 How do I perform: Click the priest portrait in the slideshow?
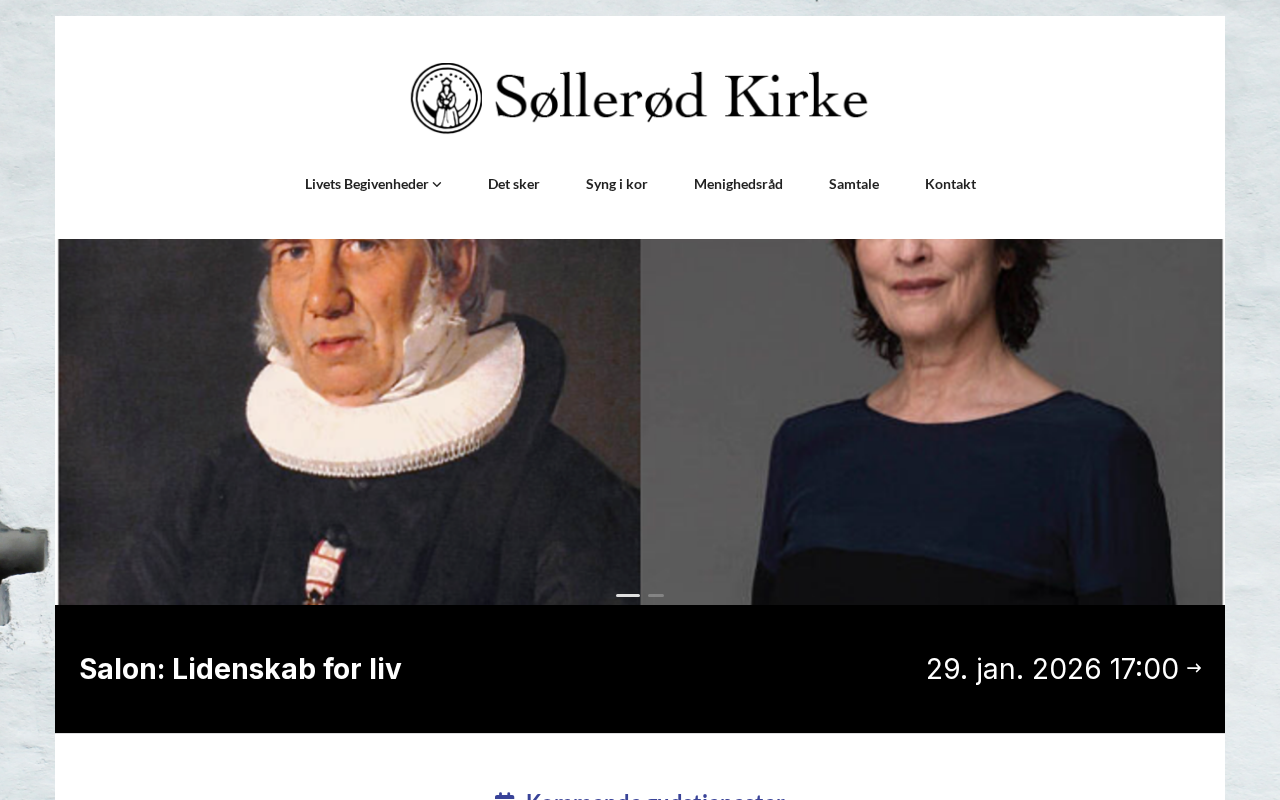[349, 422]
